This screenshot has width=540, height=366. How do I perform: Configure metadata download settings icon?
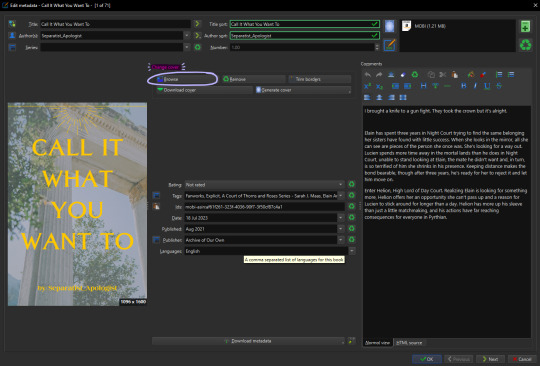(x=351, y=341)
